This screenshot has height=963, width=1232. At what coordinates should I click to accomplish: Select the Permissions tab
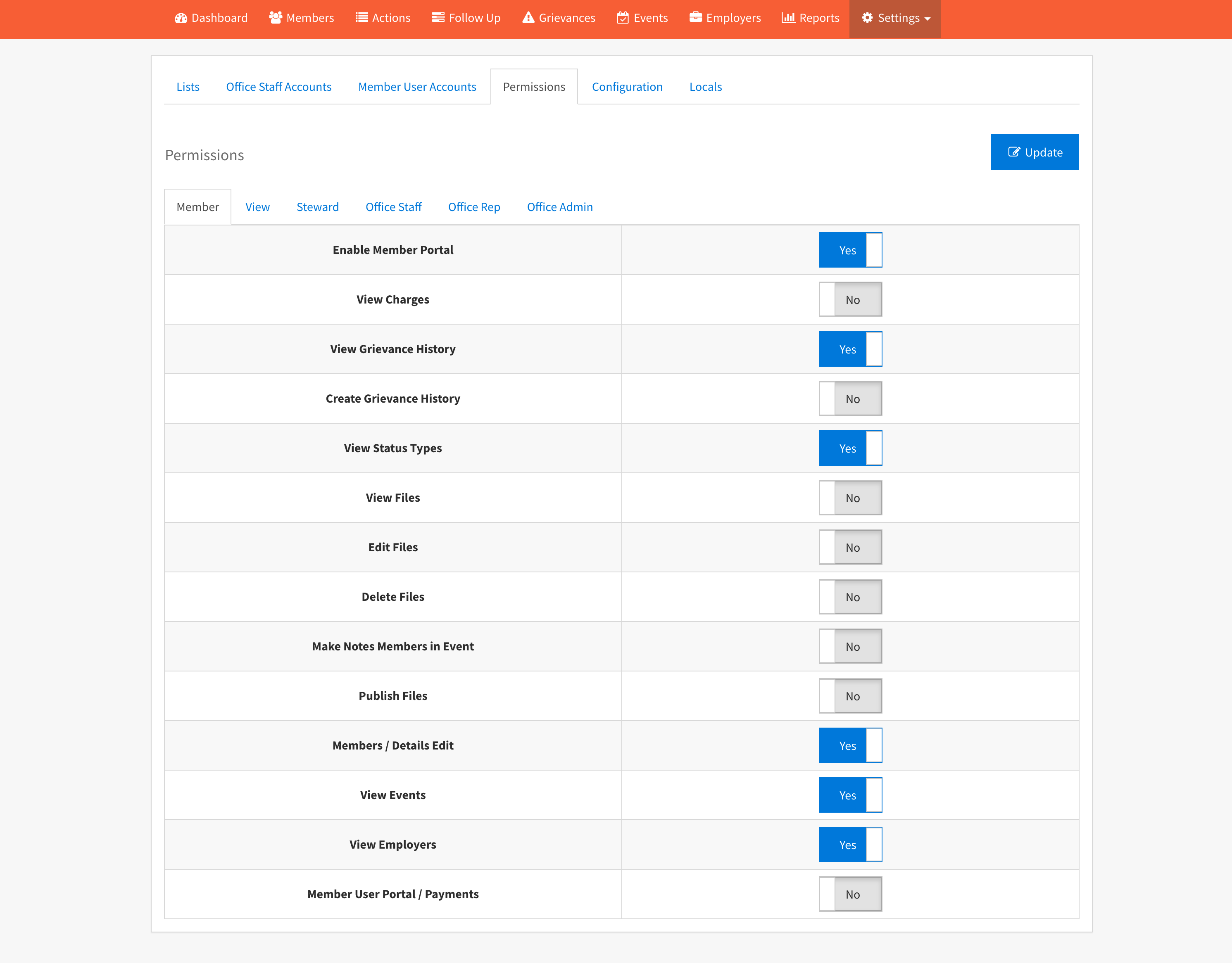click(534, 87)
